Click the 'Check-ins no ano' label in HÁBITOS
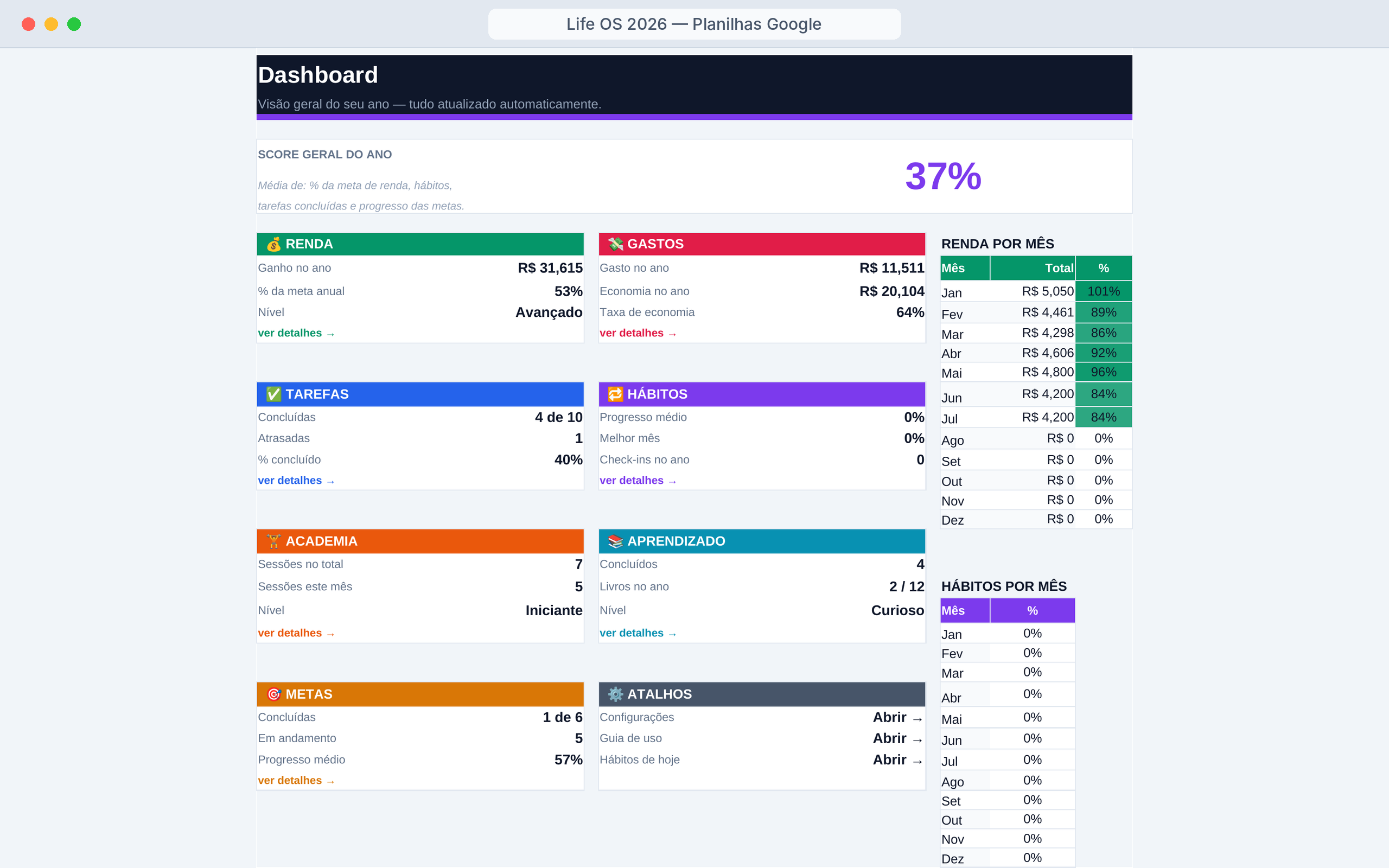The image size is (1389, 868). [x=644, y=460]
